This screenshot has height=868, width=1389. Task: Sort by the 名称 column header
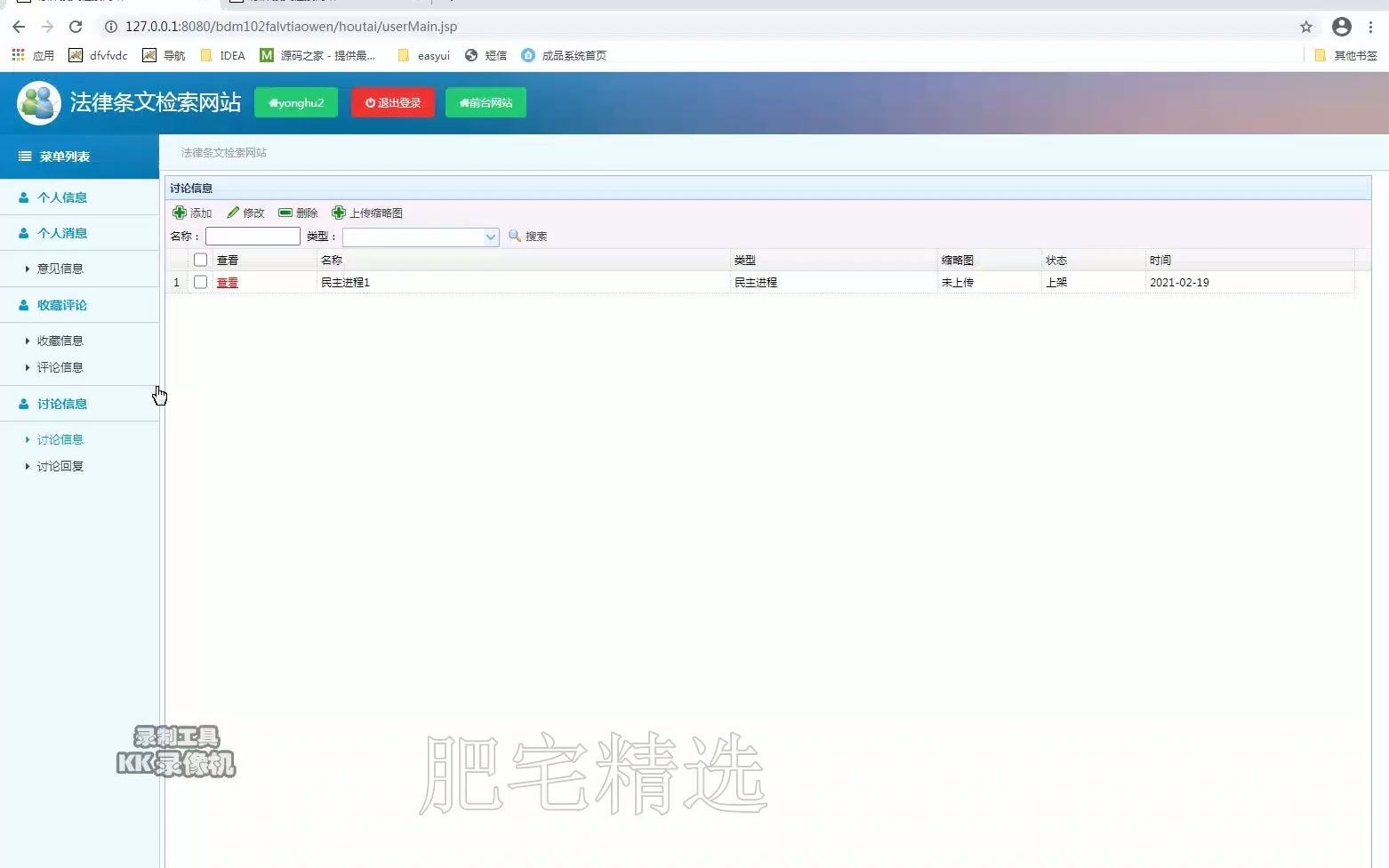click(x=523, y=260)
